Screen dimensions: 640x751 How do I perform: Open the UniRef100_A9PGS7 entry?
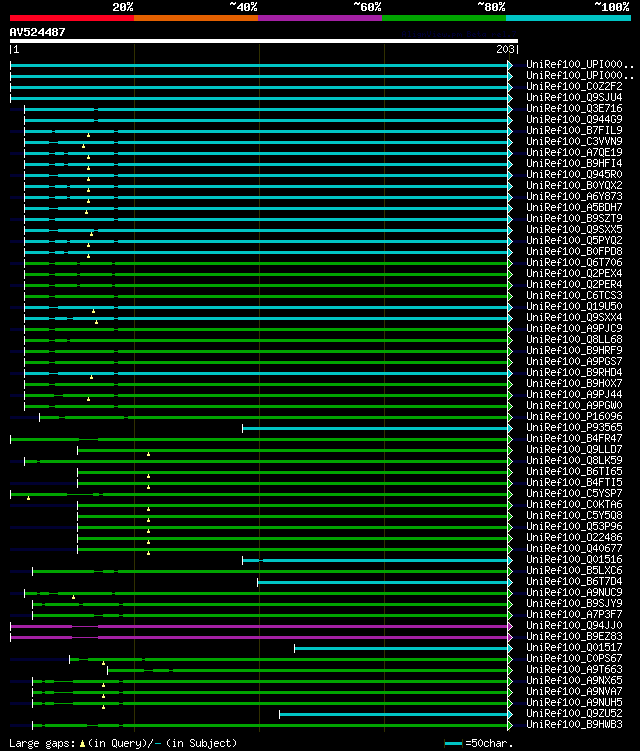[574, 362]
